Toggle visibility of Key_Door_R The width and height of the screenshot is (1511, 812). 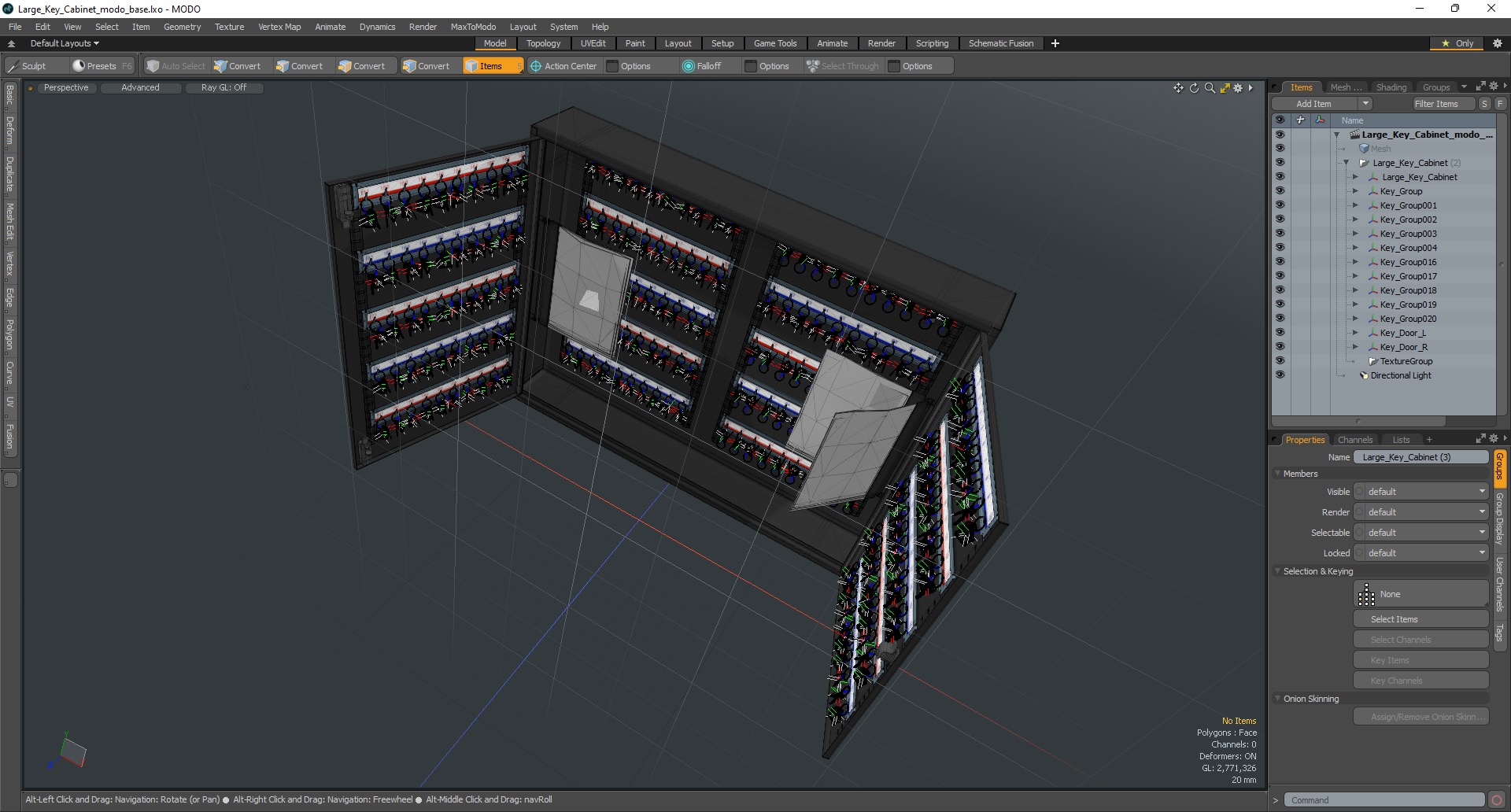(1280, 347)
